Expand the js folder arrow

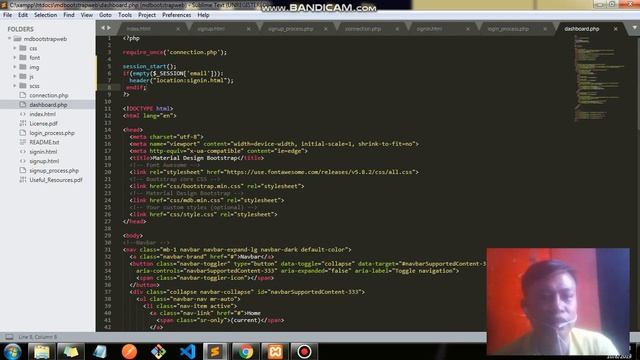click(x=15, y=76)
